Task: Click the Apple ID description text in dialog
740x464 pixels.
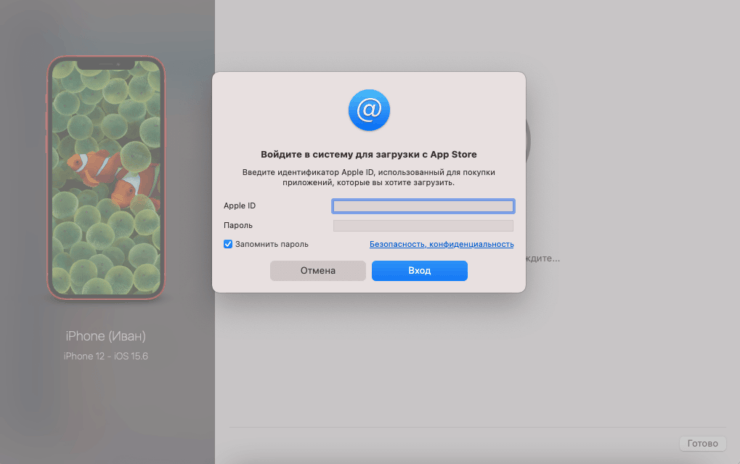Action: (368, 178)
